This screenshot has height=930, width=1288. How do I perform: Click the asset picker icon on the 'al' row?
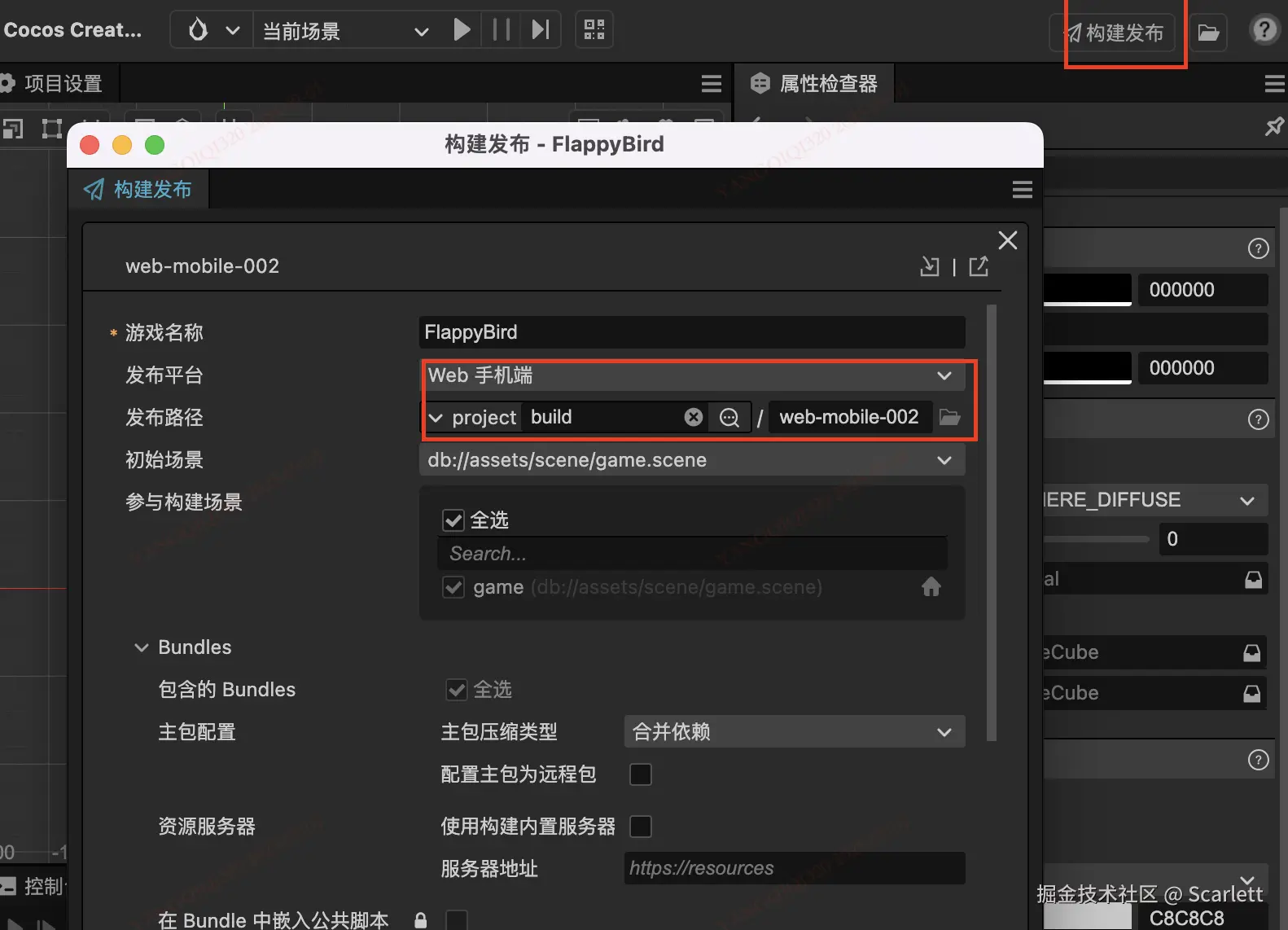pyautogui.click(x=1253, y=579)
